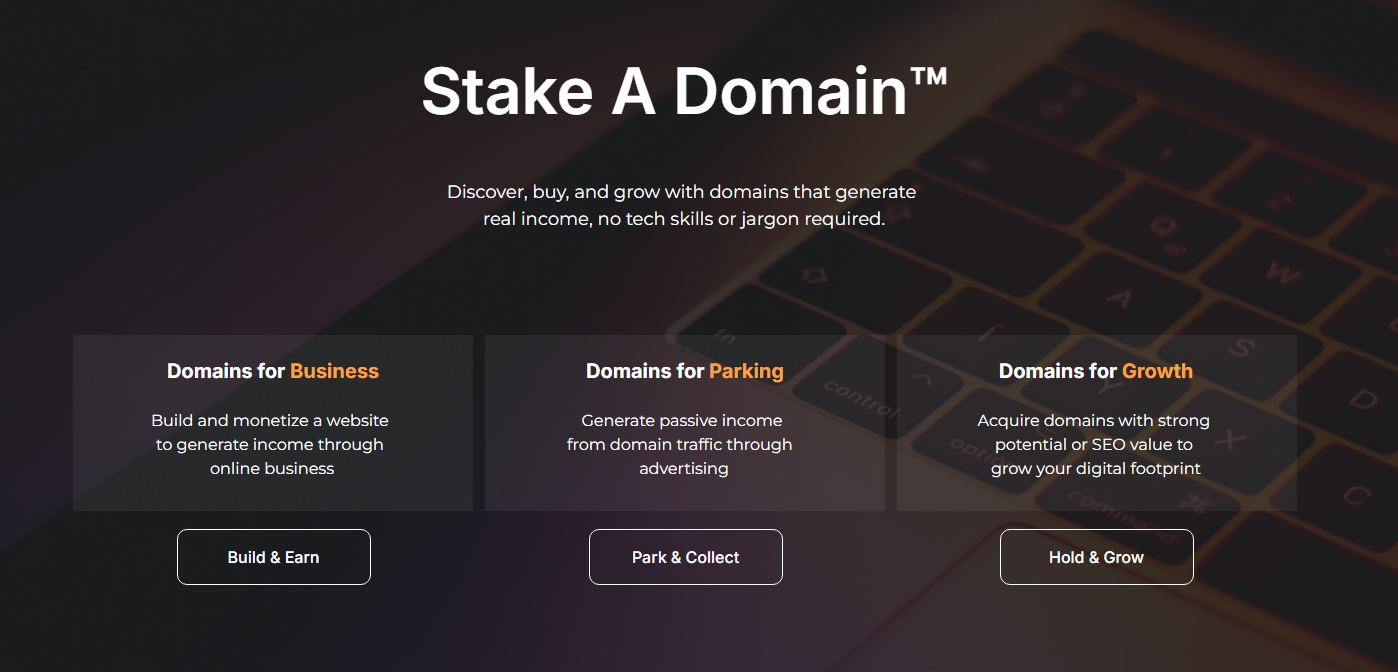This screenshot has width=1398, height=672.
Task: Click 'real income, no tech skills' line
Action: point(684,219)
